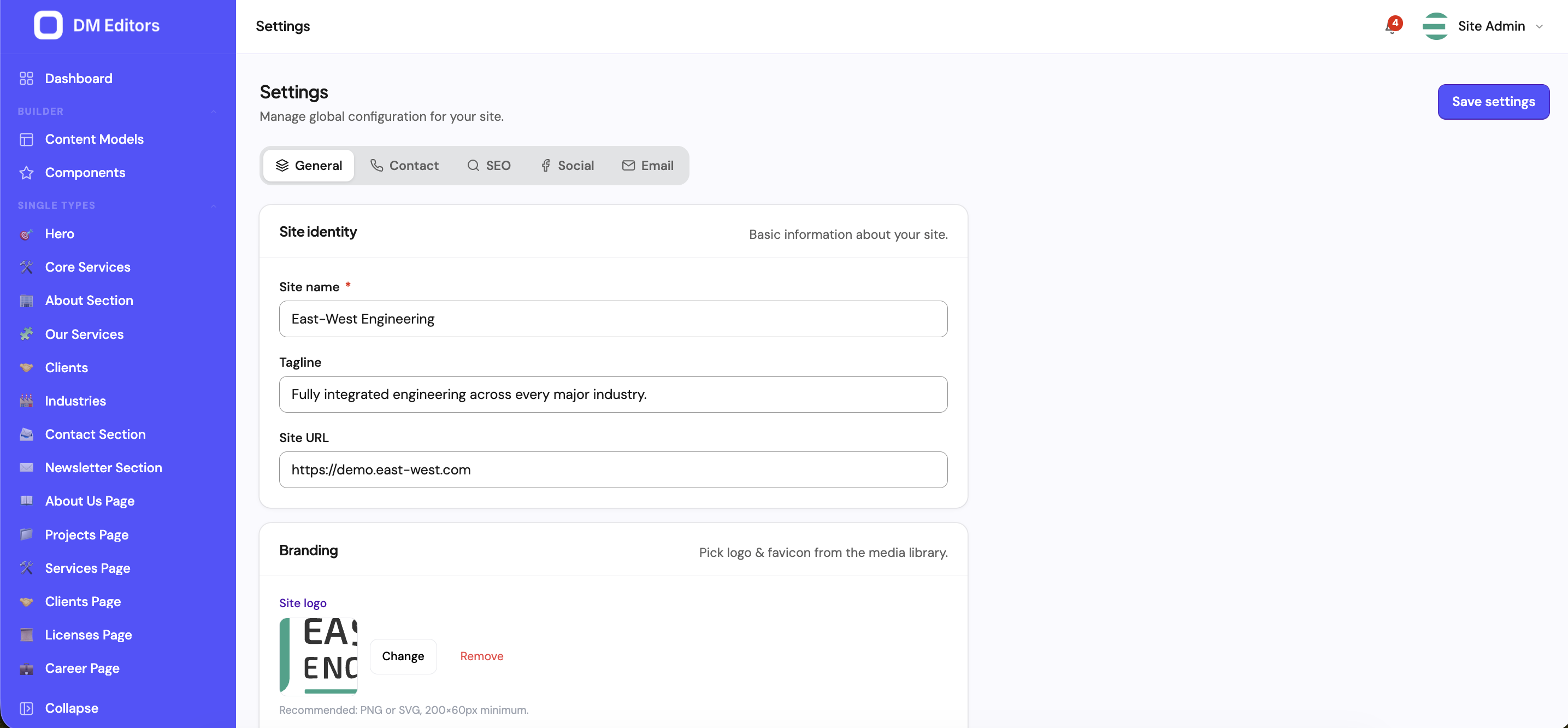Image resolution: width=1568 pixels, height=728 pixels.
Task: Click the Newsletter Section envelope icon
Action: point(26,467)
